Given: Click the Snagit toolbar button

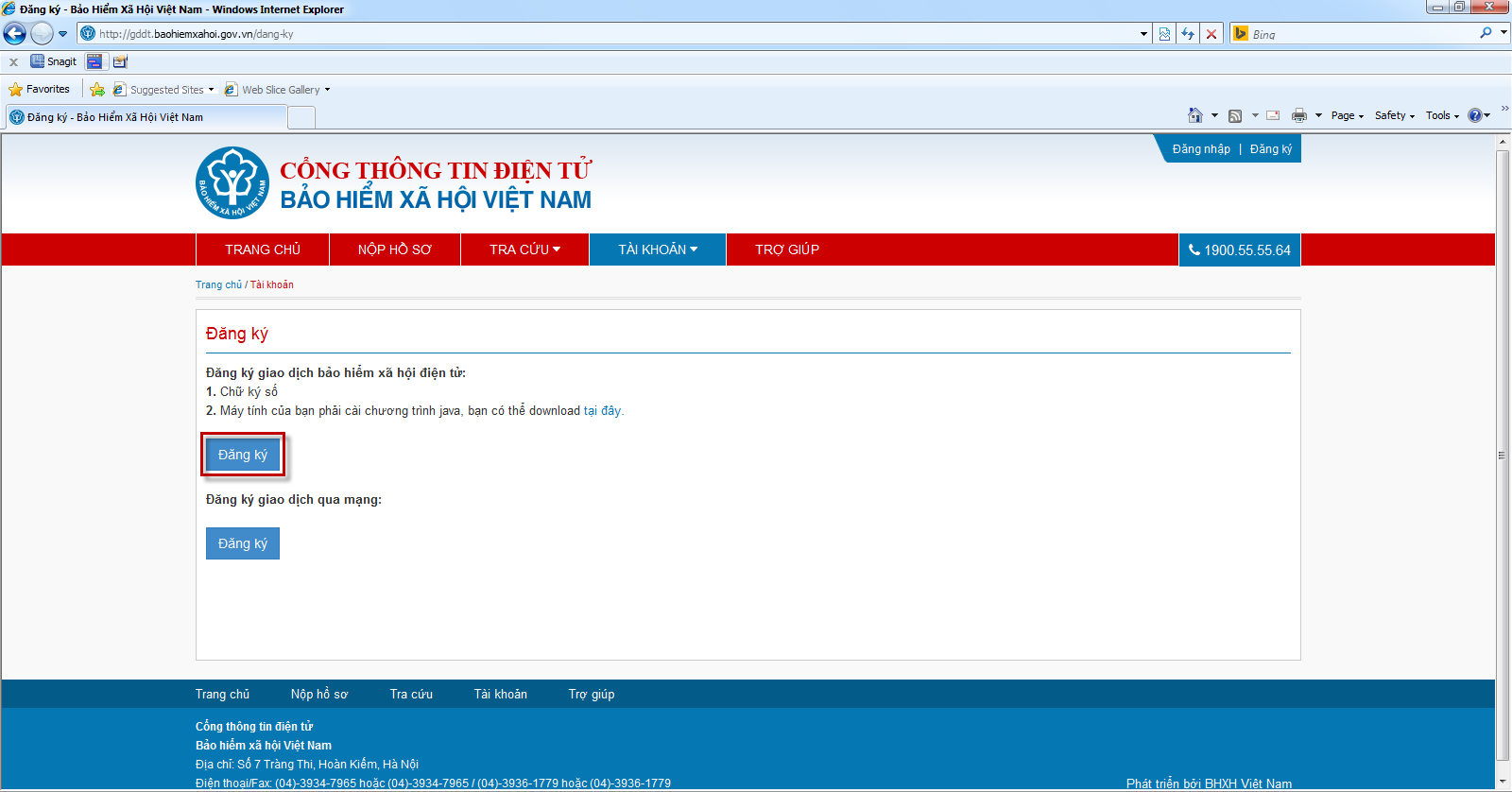Looking at the screenshot, I should point(53,61).
